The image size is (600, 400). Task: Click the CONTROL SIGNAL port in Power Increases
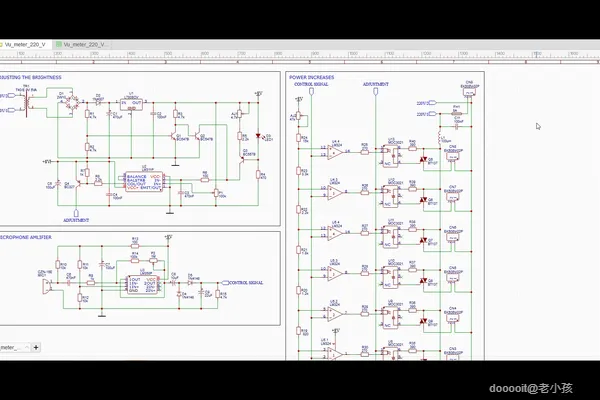coord(311,91)
